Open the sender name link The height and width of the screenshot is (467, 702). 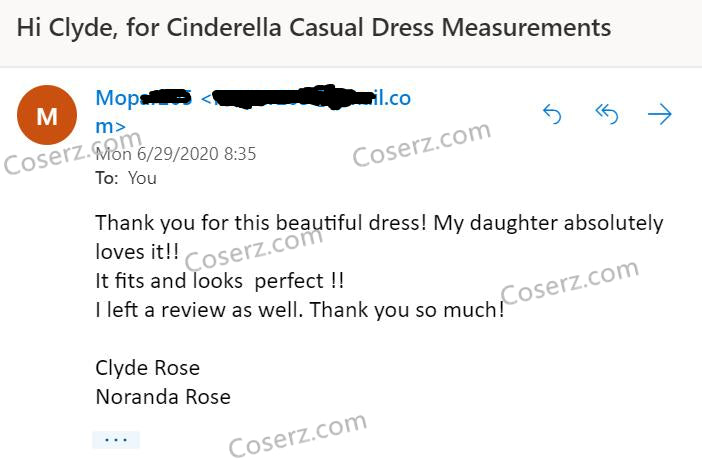tap(143, 99)
